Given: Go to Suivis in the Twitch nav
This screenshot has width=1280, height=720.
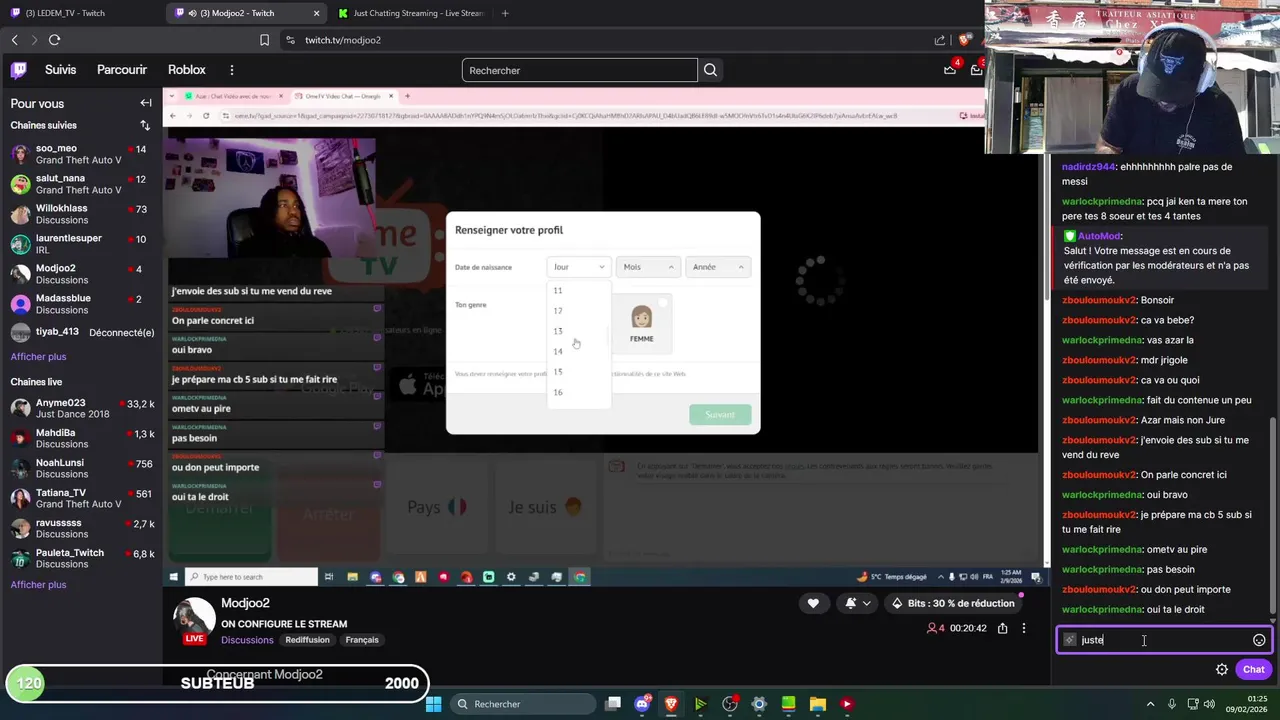Looking at the screenshot, I should point(60,70).
